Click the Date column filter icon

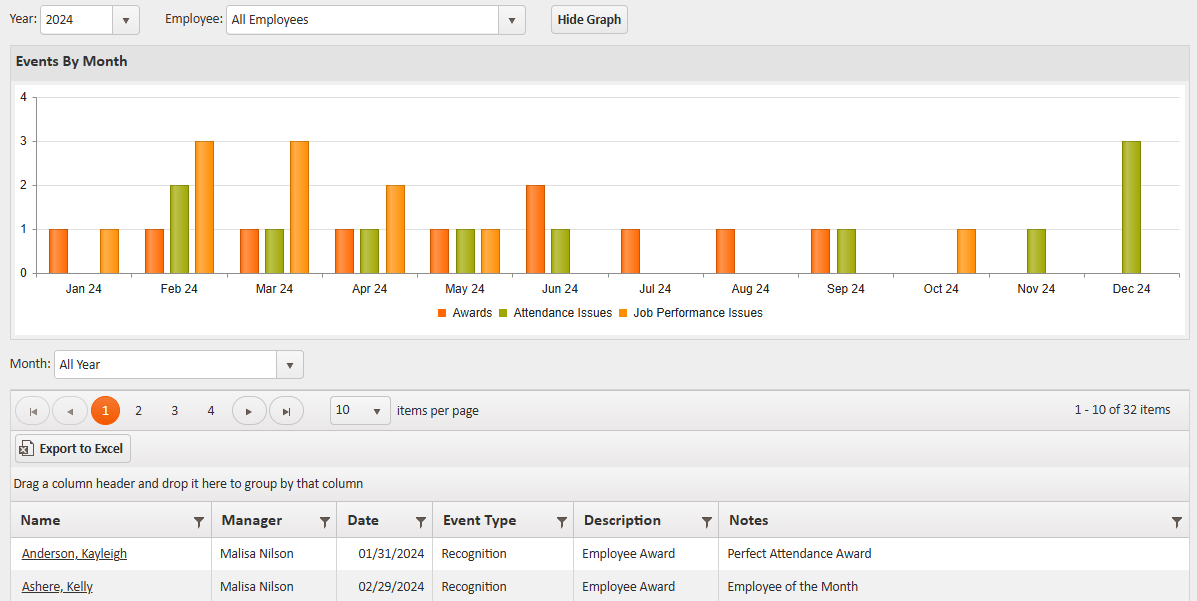pos(421,521)
